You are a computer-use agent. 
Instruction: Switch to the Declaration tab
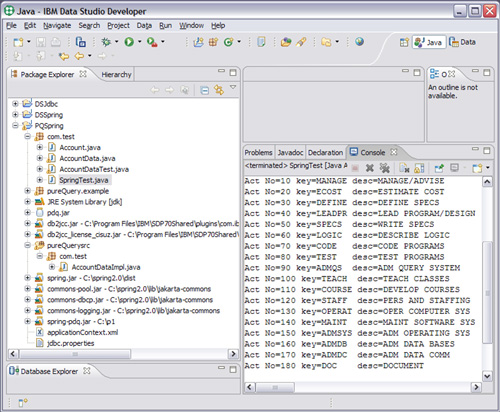325,153
